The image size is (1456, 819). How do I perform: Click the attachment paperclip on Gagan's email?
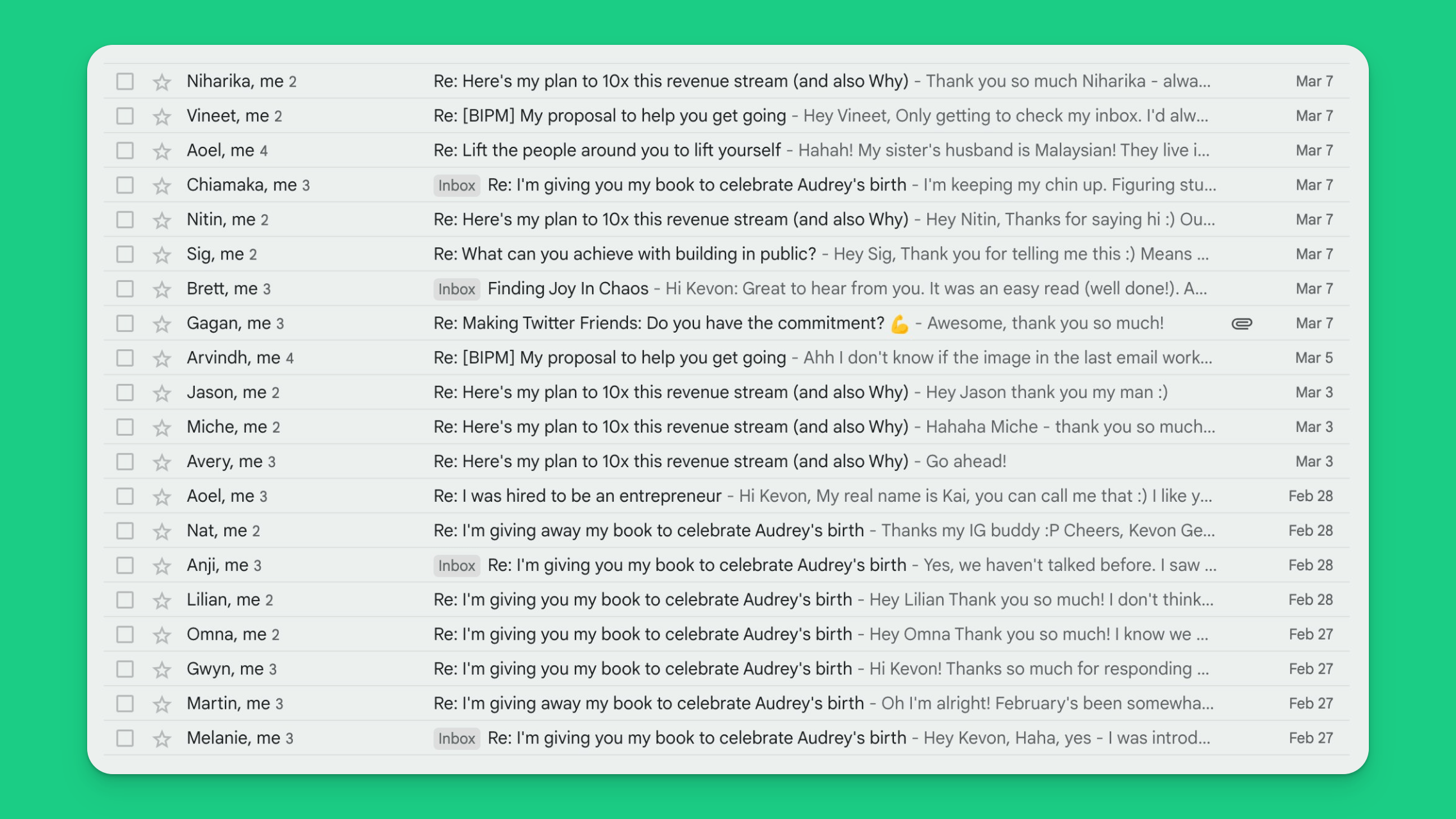[x=1241, y=324]
